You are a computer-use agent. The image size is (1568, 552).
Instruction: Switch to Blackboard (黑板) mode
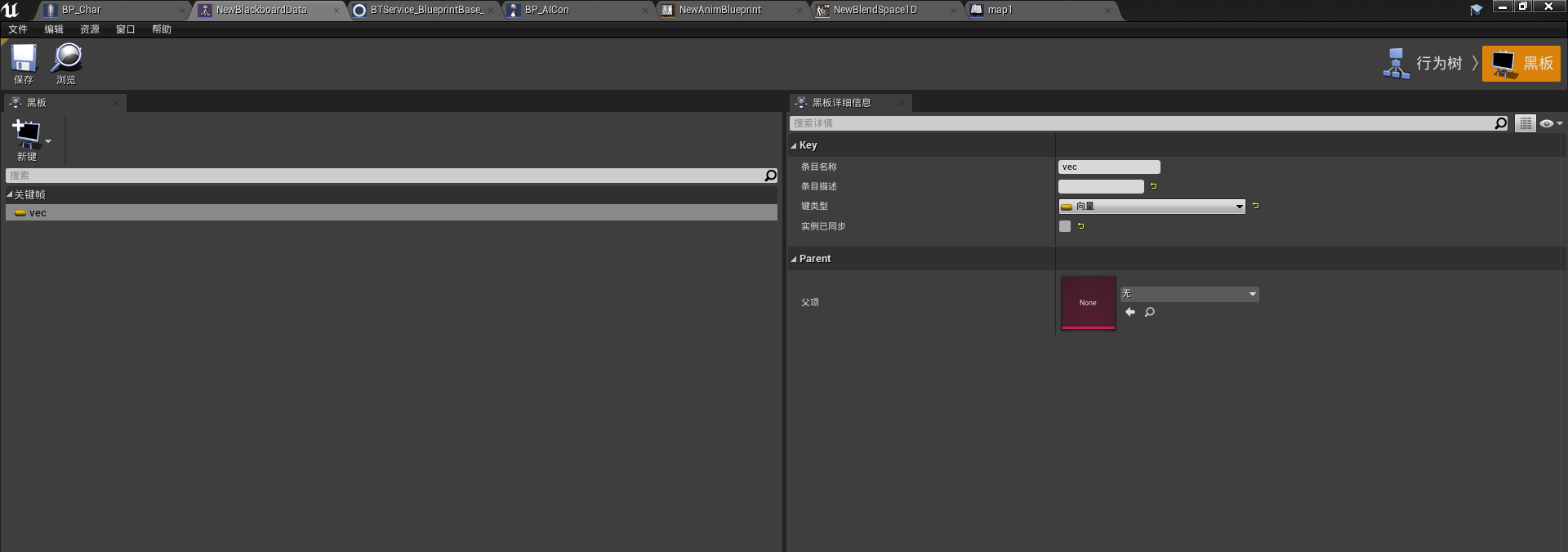click(1521, 63)
